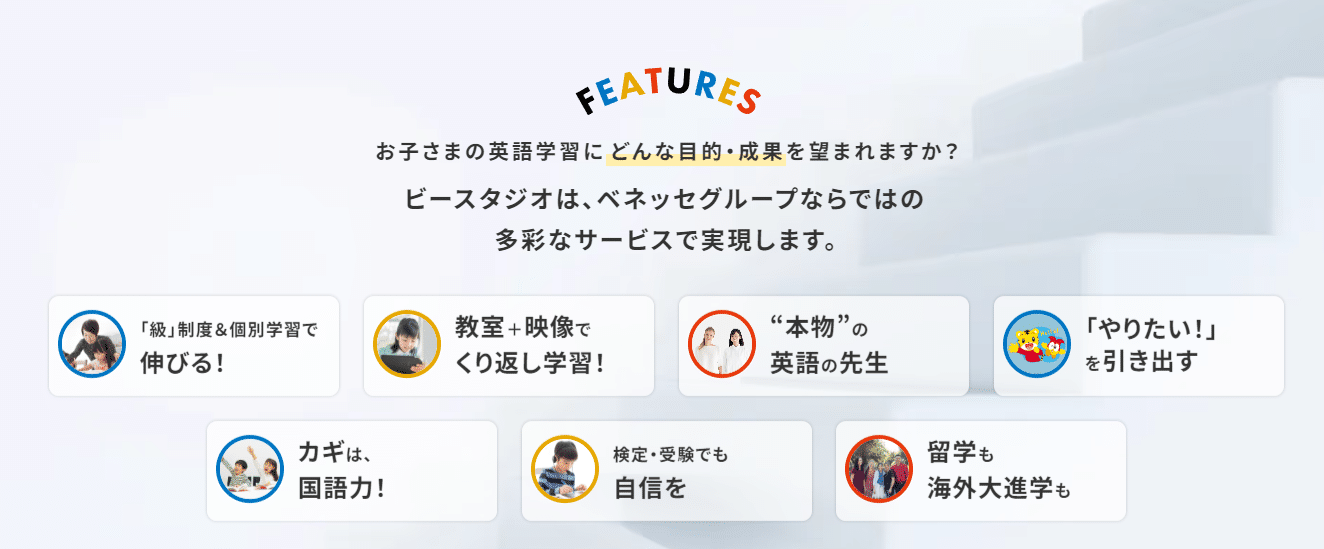Click the colorful FEATURES heading

pos(669,92)
